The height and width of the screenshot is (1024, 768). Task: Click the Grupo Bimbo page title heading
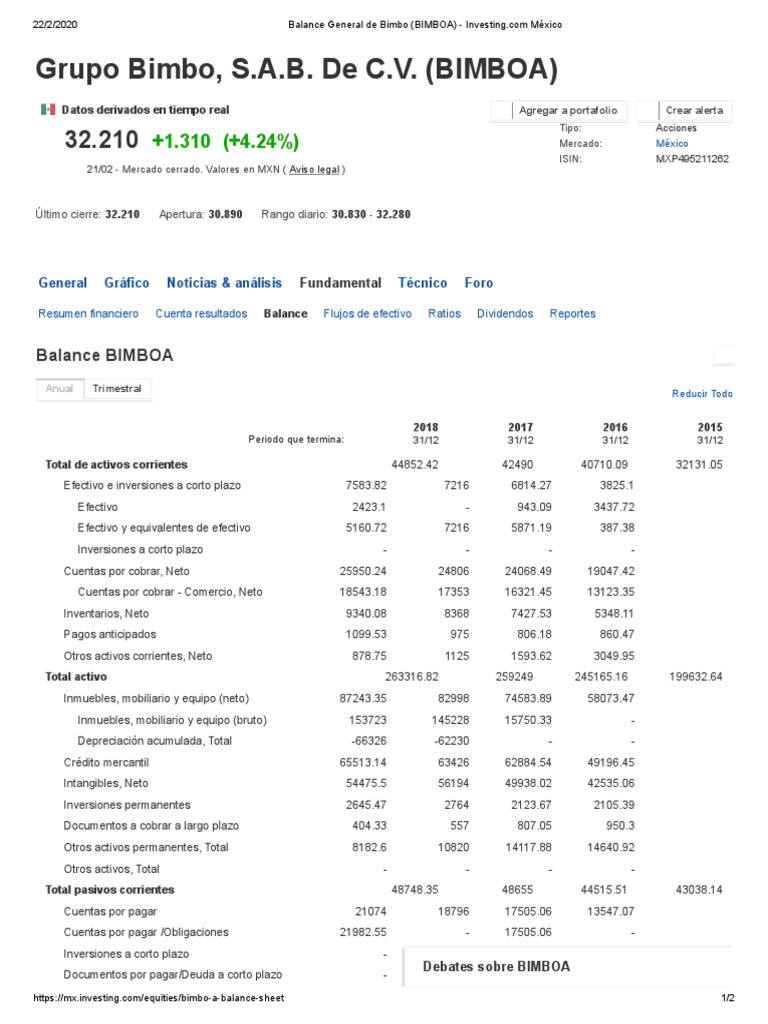(x=296, y=70)
